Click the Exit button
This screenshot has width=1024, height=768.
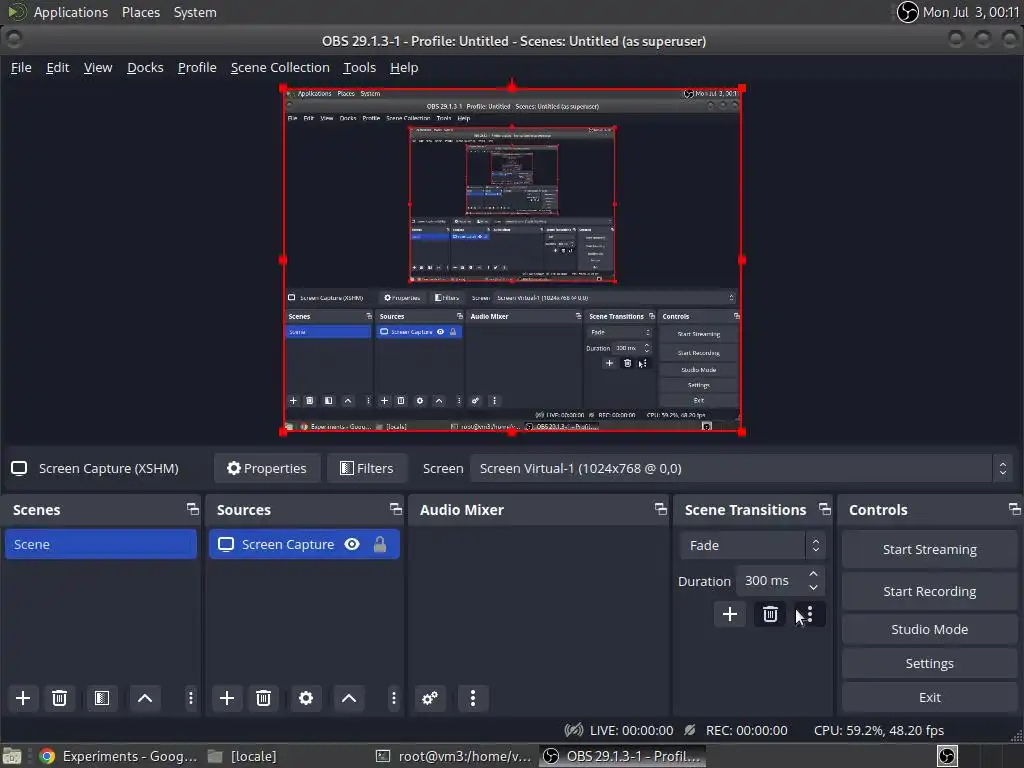pos(929,697)
